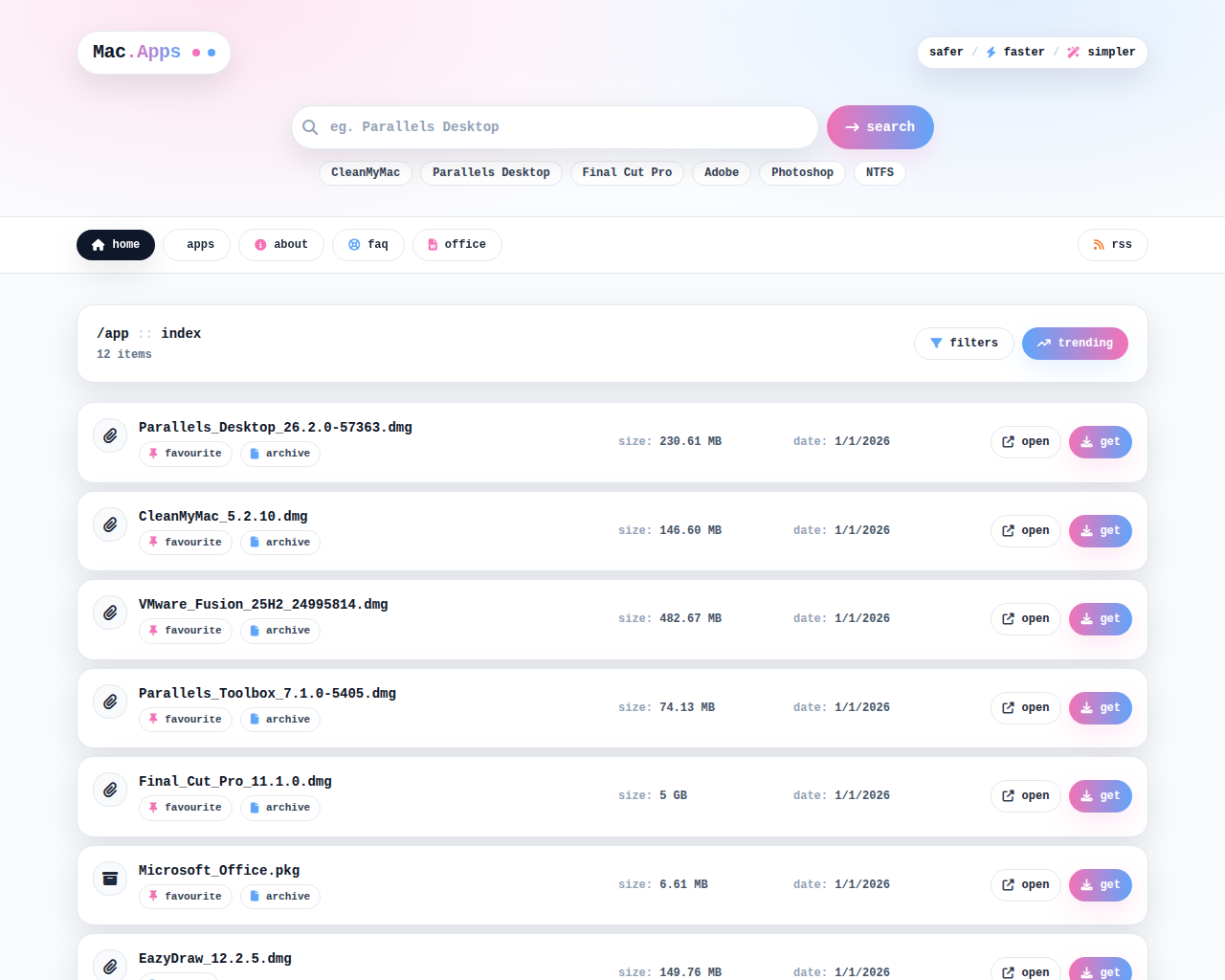Click the home icon in the navigation bar
This screenshot has width=1225, height=980.
pos(96,245)
